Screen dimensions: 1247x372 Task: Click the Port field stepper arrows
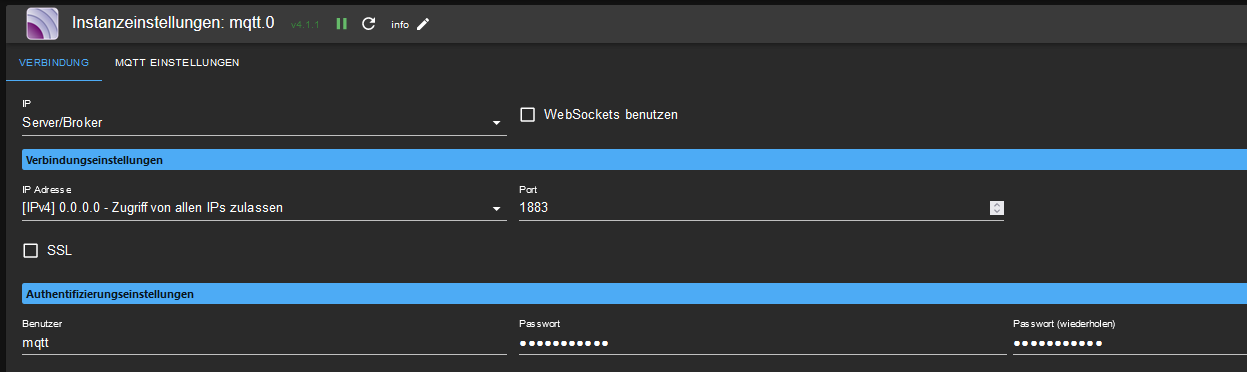pos(996,208)
